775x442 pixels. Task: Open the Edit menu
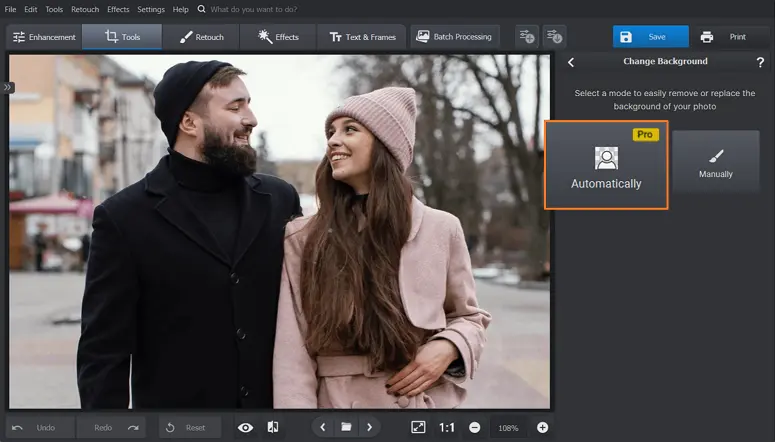[x=31, y=9]
